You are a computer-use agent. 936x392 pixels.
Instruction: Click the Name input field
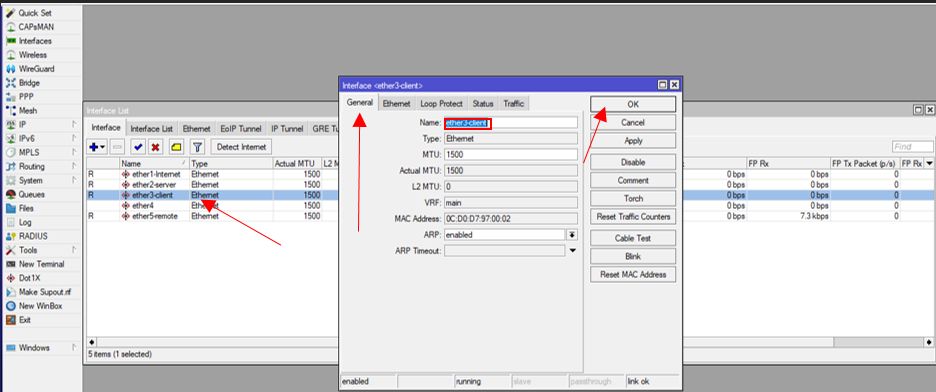tap(511, 123)
